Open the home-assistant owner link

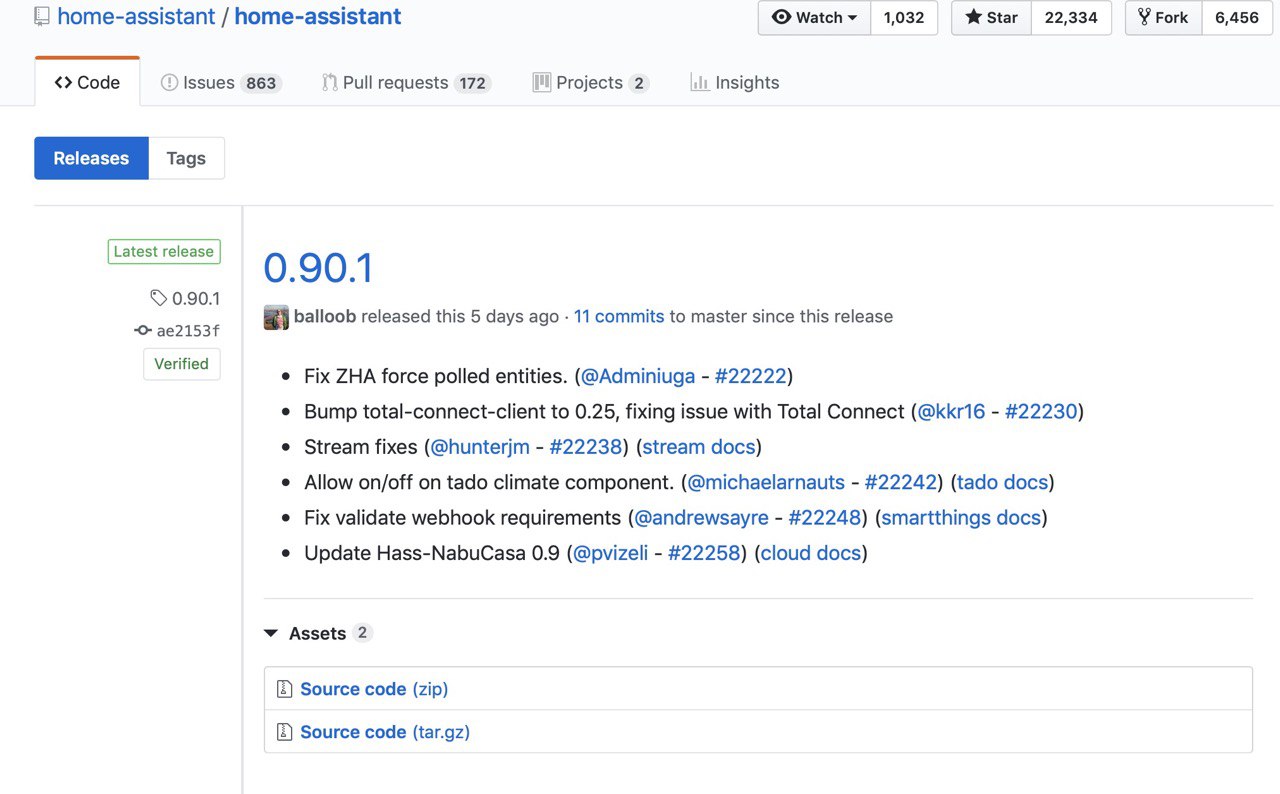click(136, 16)
